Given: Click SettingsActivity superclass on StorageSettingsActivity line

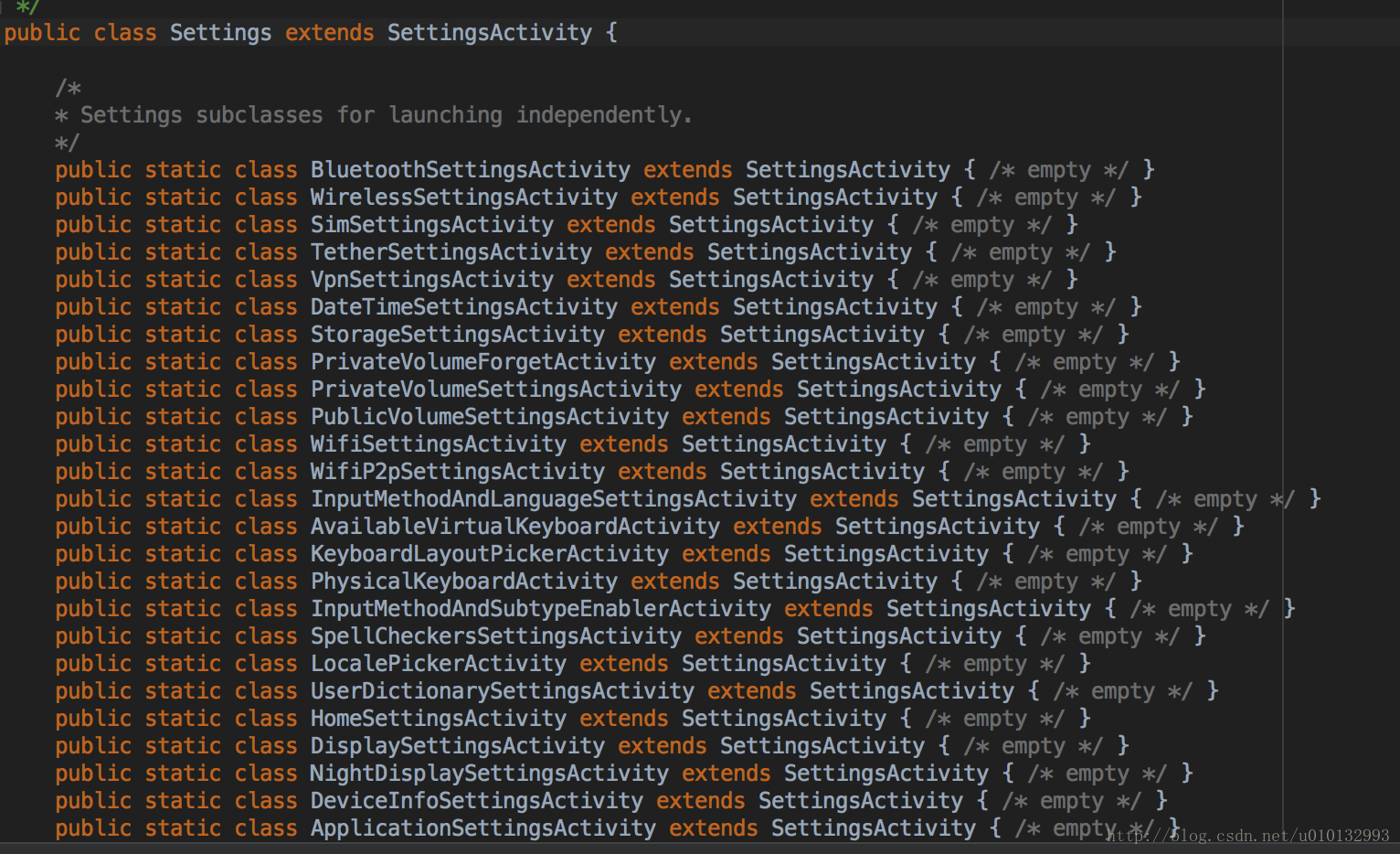Looking at the screenshot, I should point(822,335).
